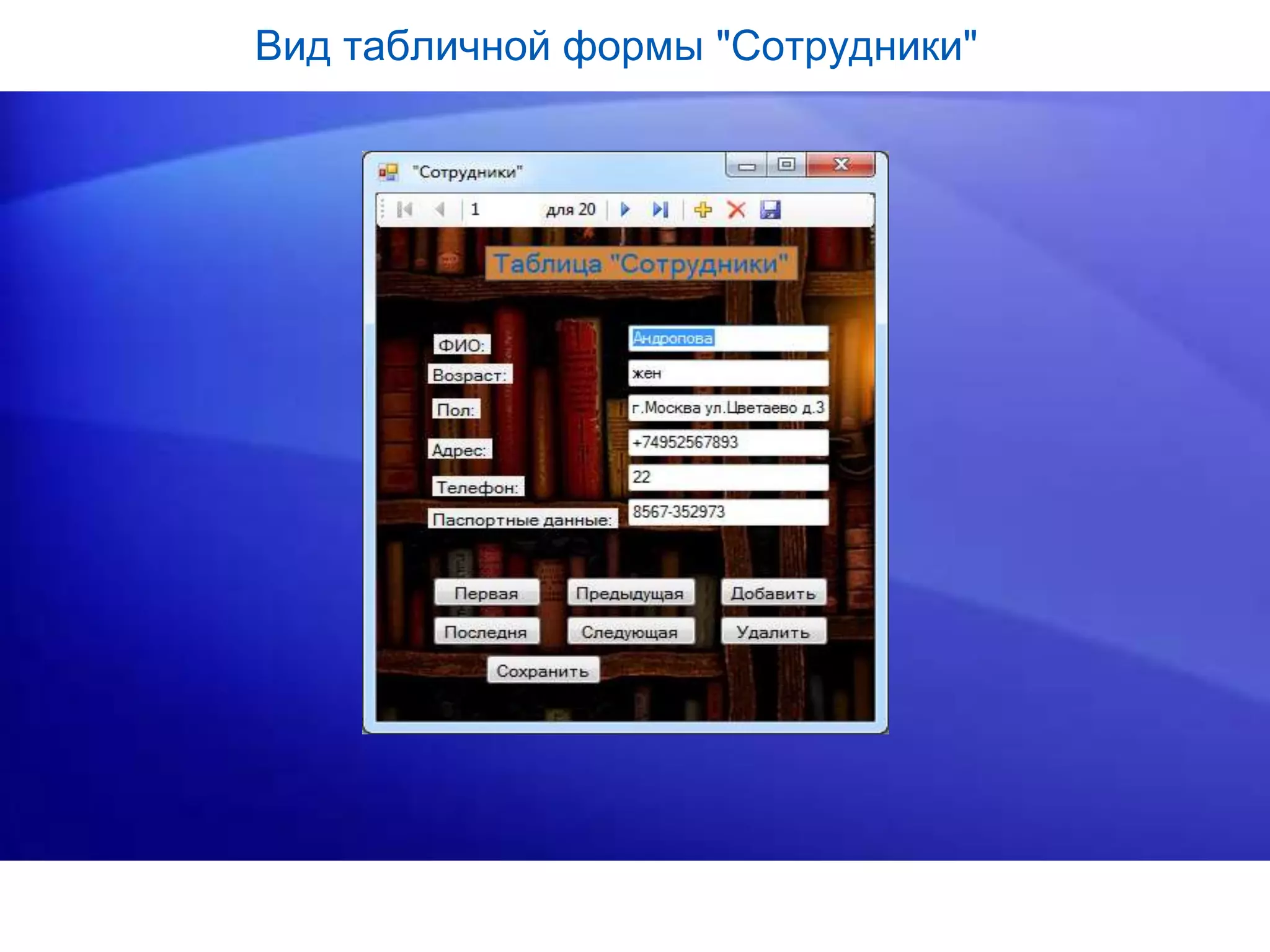Focus the field containing жен

coord(728,373)
